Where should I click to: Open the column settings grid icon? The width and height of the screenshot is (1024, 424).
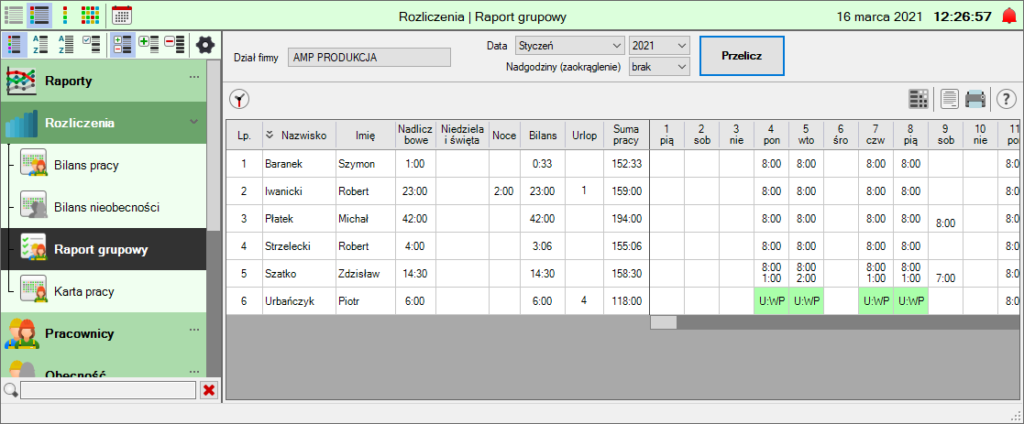point(919,99)
